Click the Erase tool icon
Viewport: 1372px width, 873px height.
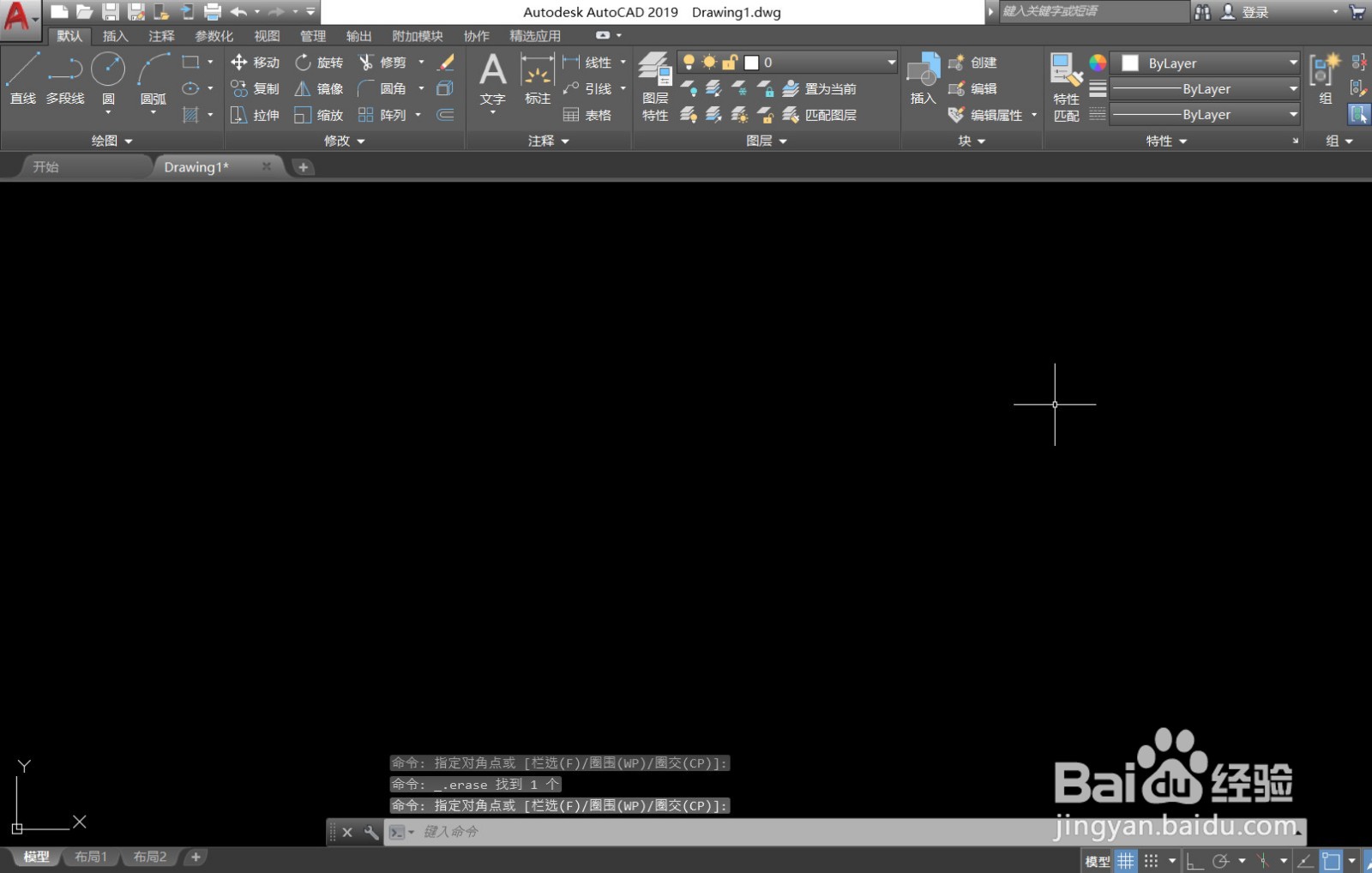click(446, 63)
